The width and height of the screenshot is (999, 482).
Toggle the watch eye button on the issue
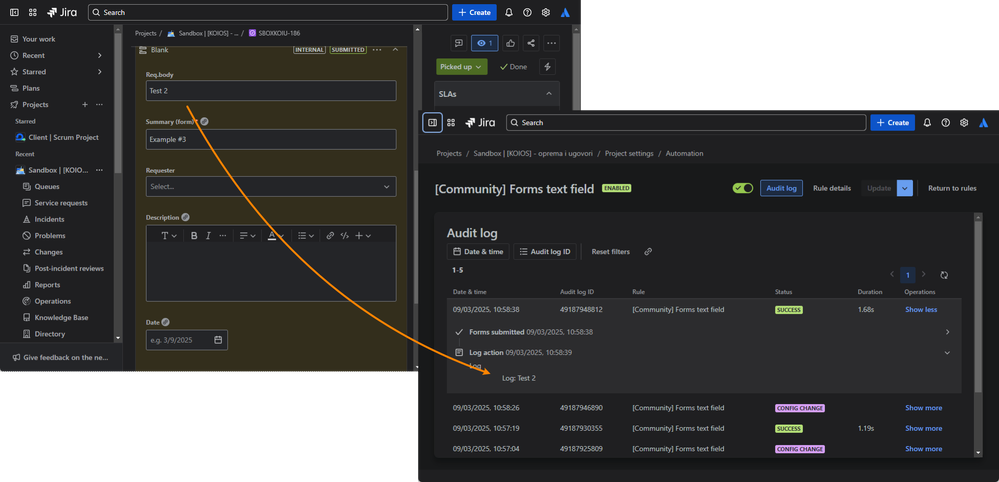tap(484, 43)
